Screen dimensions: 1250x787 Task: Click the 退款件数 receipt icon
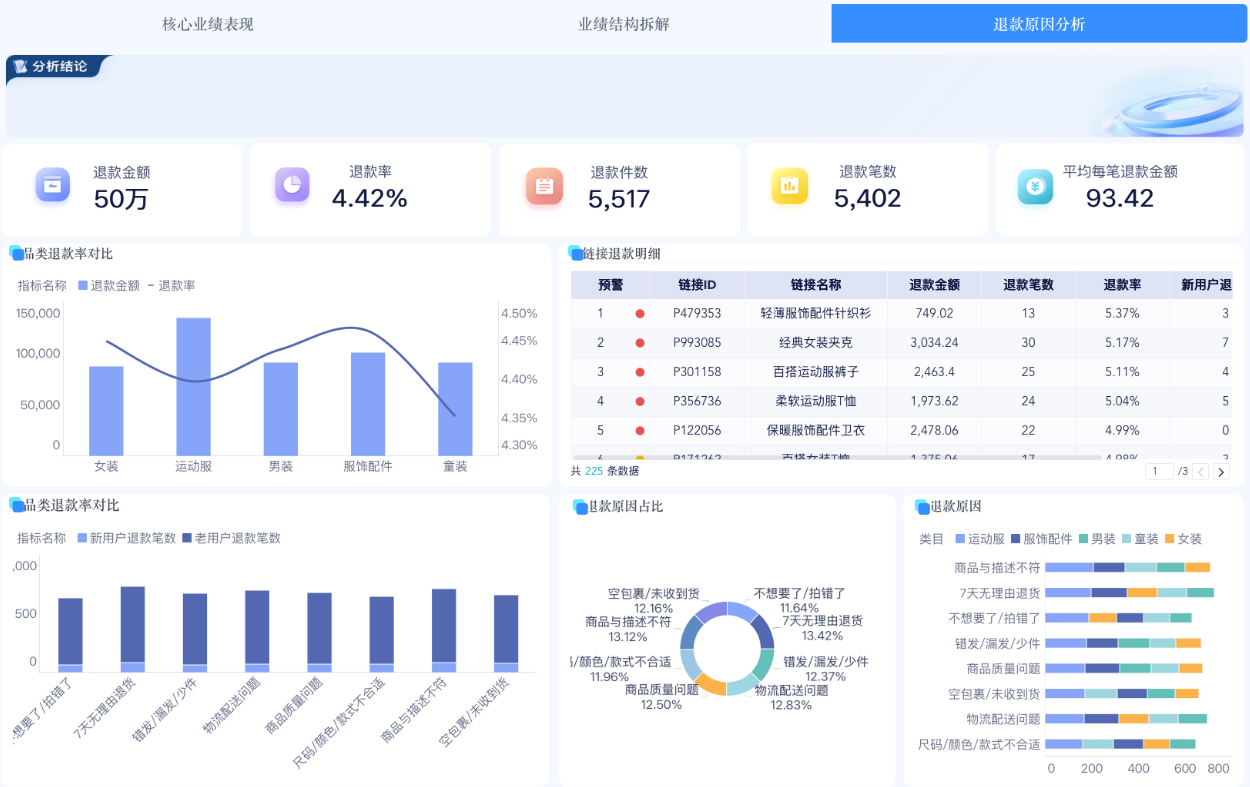tap(542, 187)
